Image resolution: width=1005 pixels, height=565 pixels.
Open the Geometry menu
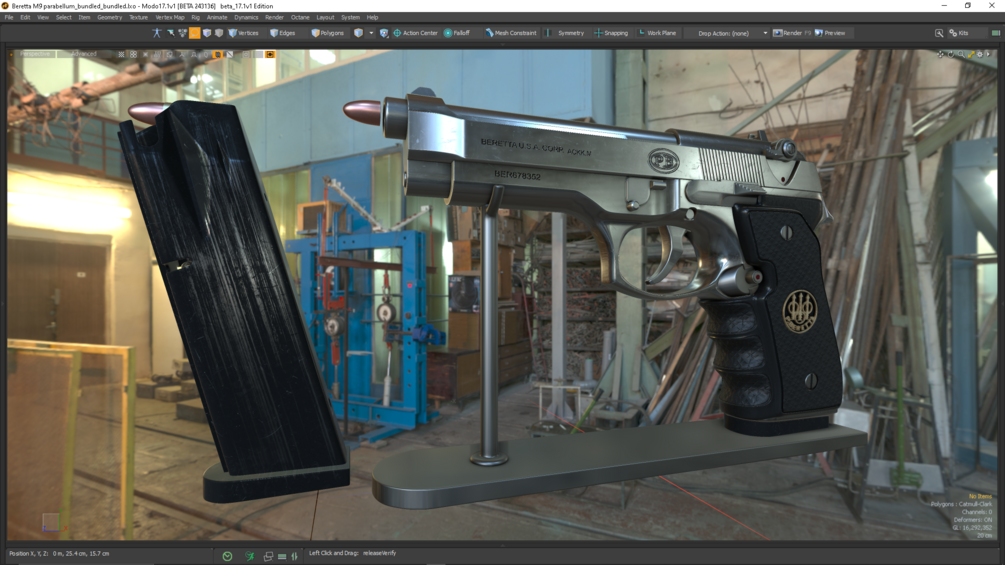click(110, 17)
